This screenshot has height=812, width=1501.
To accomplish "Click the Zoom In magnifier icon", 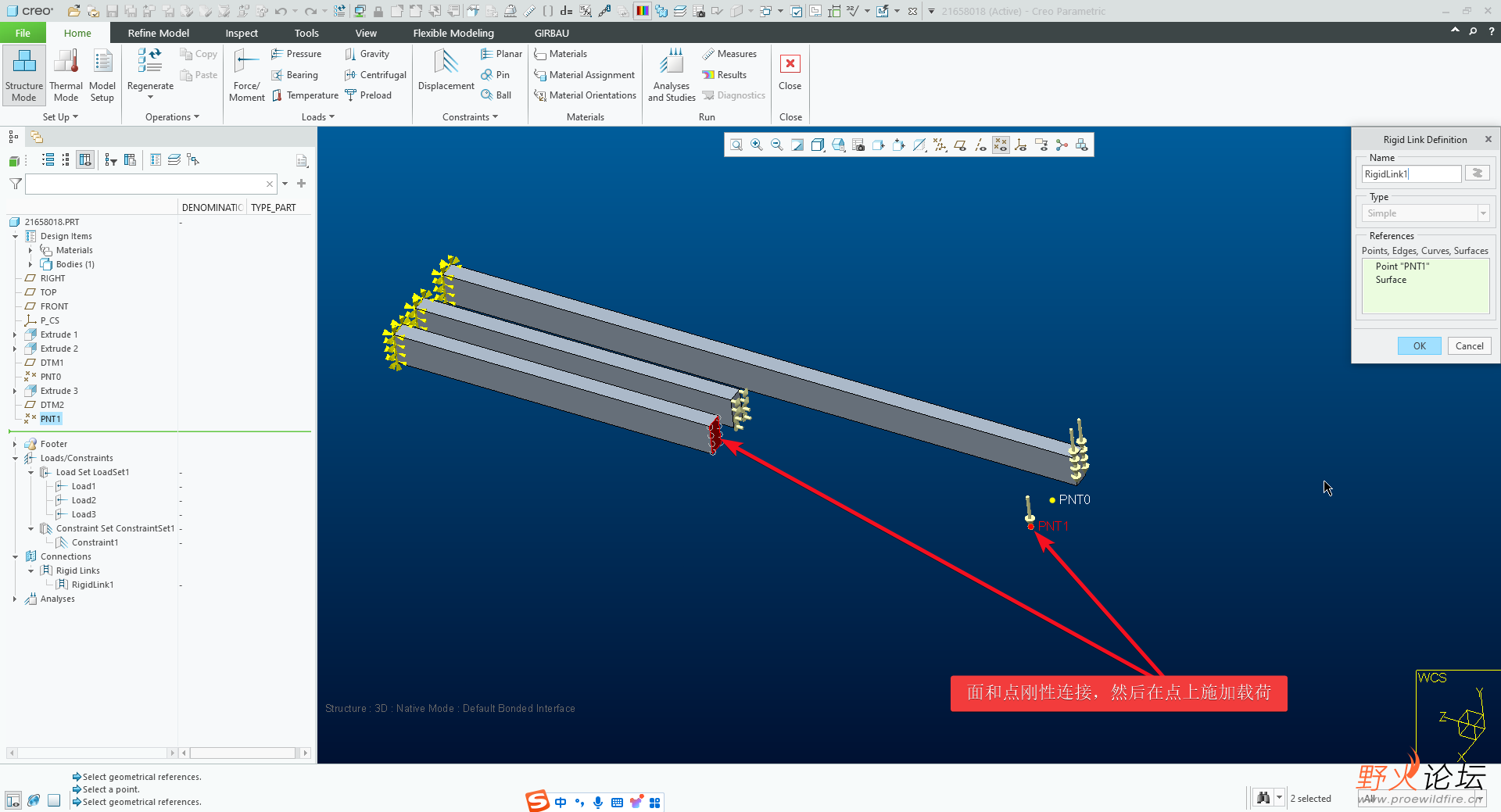I will [x=757, y=145].
